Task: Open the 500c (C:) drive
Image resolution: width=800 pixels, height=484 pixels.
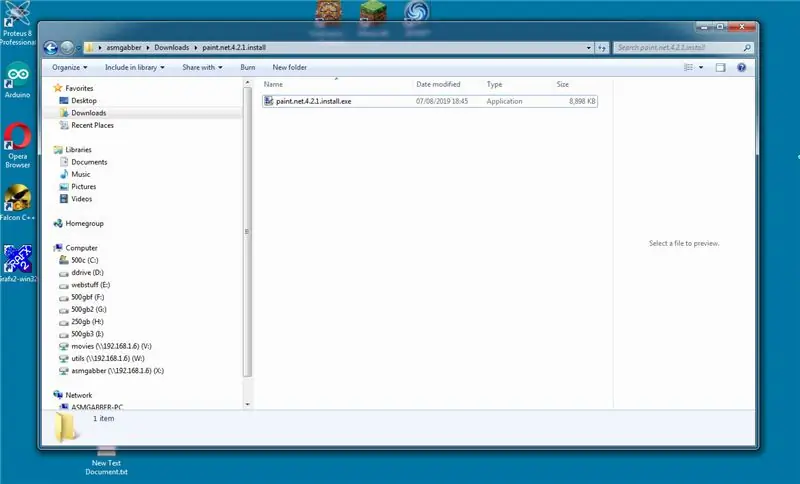Action: tap(84, 260)
